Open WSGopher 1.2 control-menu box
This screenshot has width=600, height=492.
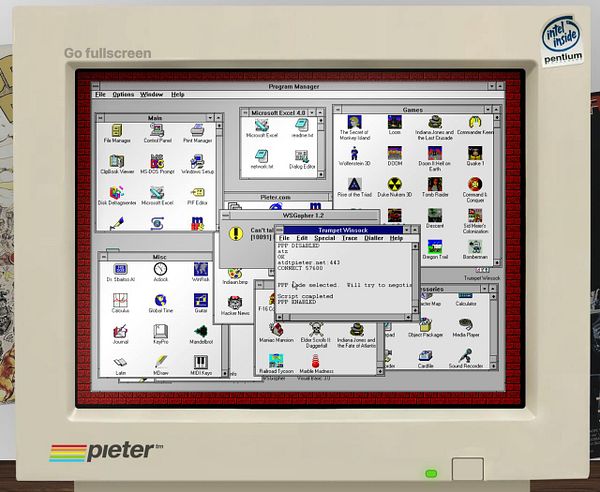pos(225,215)
